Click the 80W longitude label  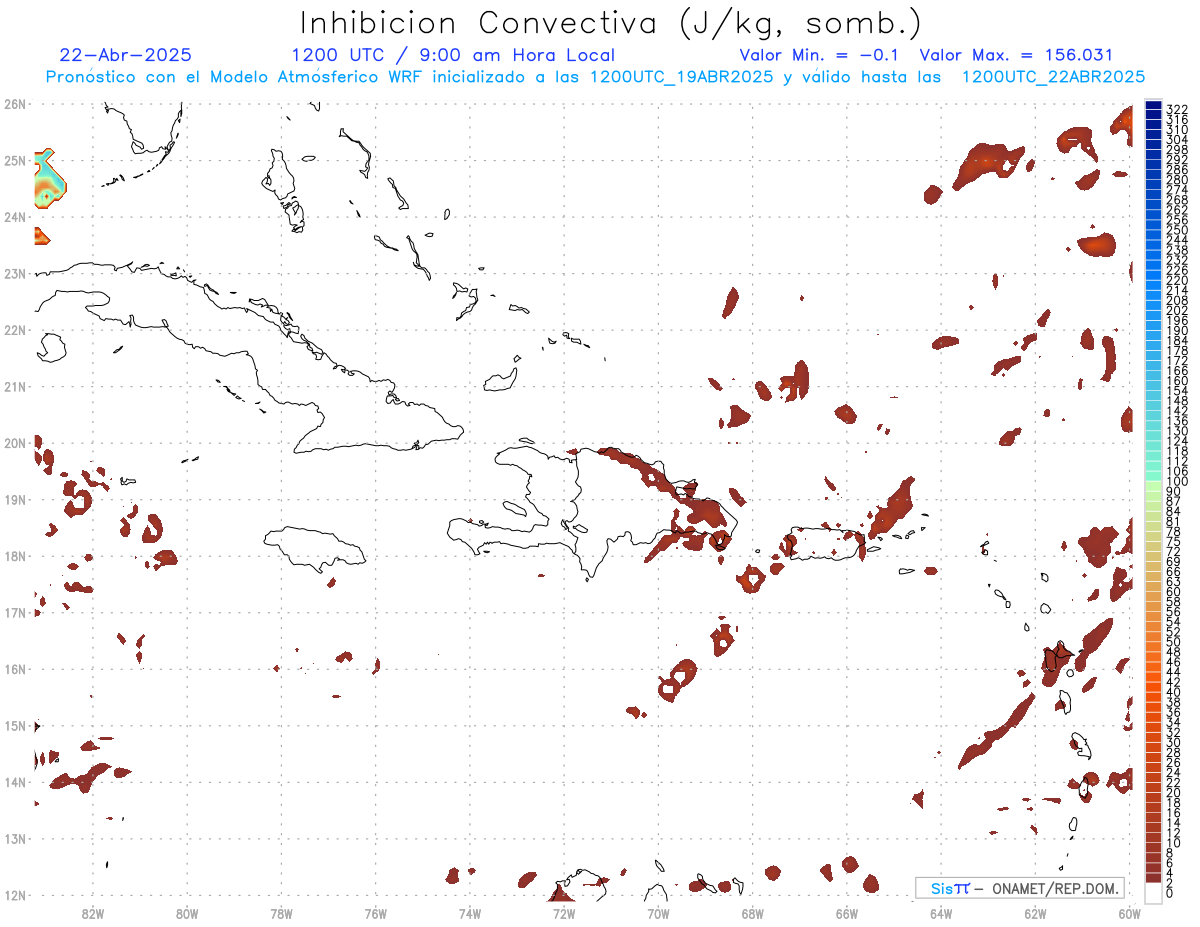187,913
